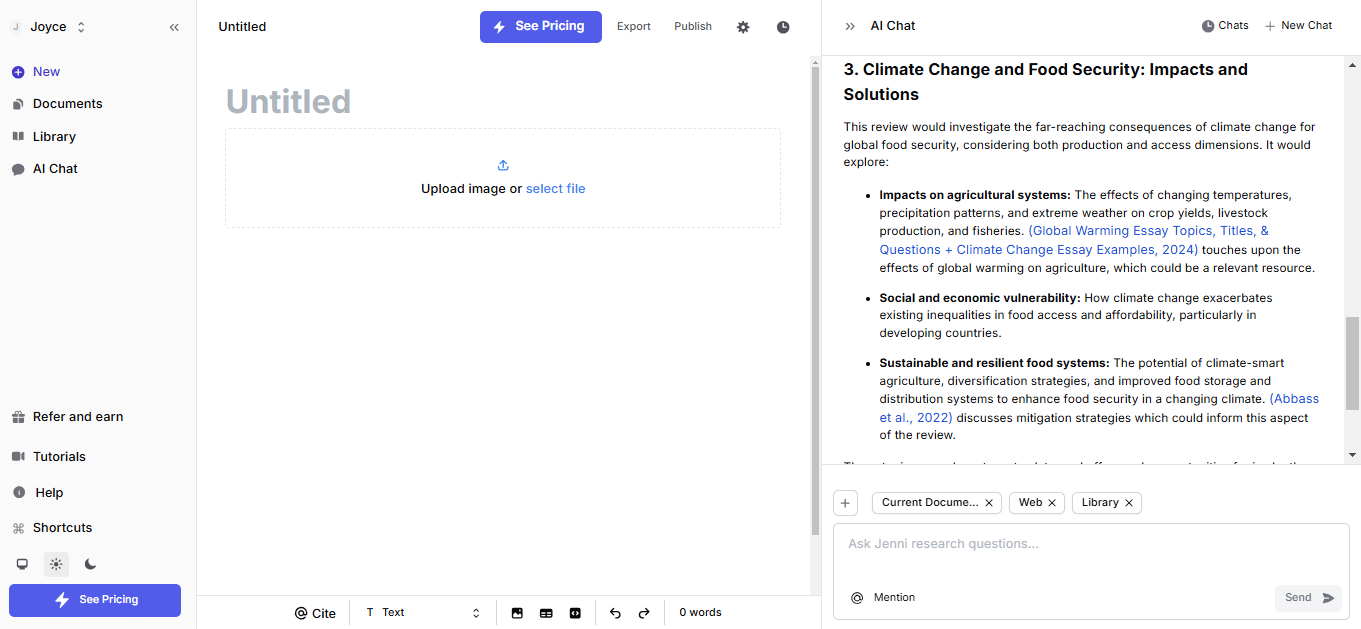This screenshot has width=1361, height=629.
Task: Click the upload icon in image dropzone
Action: [503, 165]
